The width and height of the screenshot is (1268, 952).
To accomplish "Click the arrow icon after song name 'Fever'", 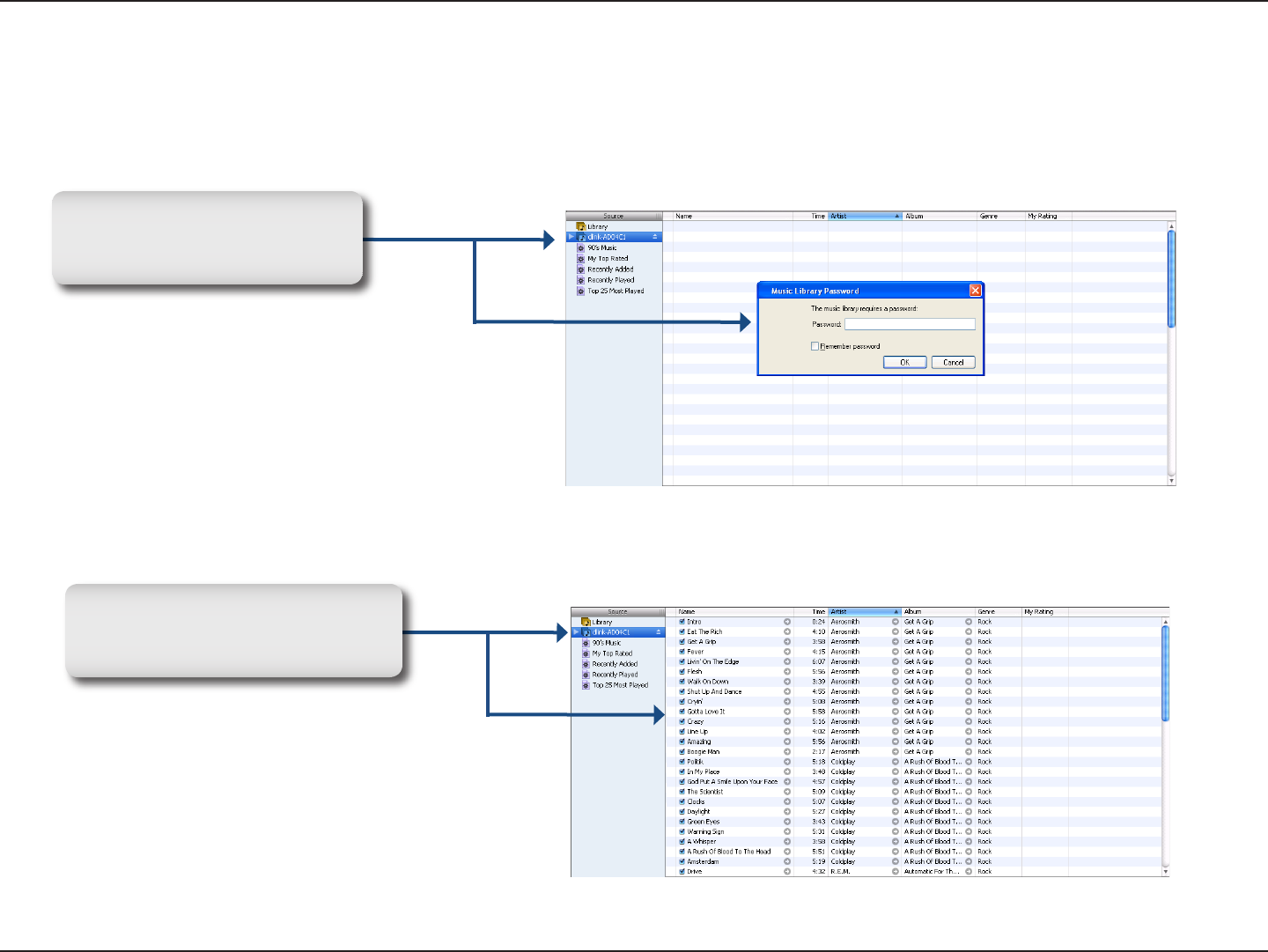I will (x=787, y=652).
